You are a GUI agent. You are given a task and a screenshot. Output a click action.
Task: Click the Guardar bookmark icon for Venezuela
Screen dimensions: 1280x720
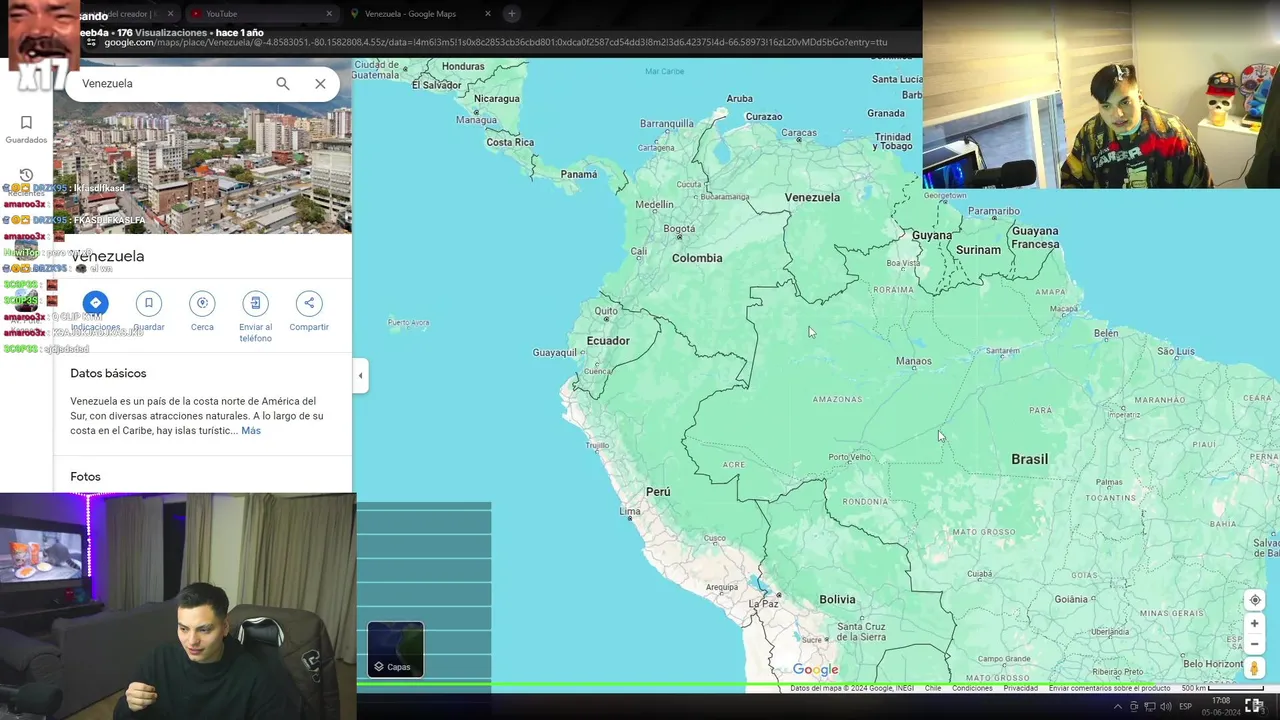(x=149, y=303)
